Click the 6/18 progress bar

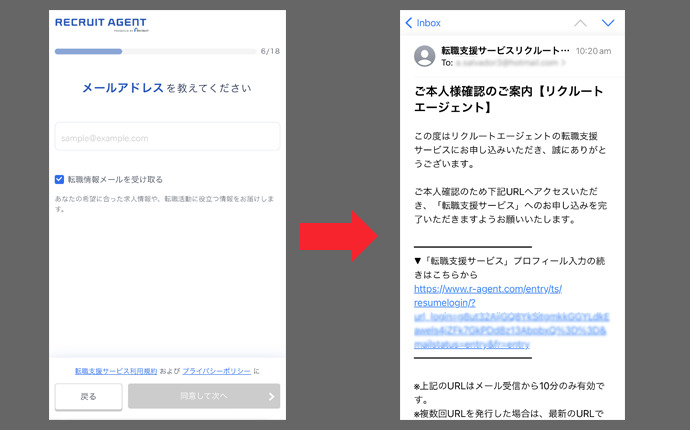155,51
